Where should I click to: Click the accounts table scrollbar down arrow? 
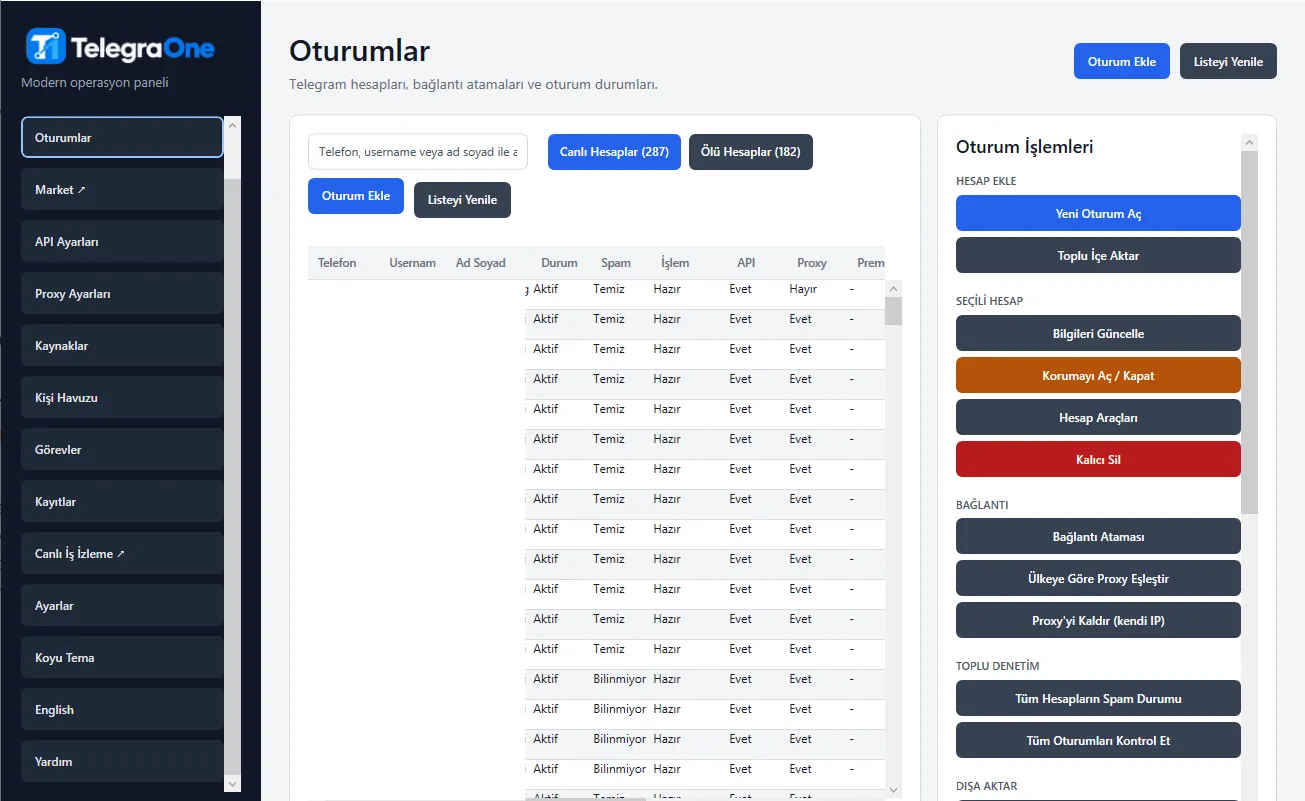[893, 790]
